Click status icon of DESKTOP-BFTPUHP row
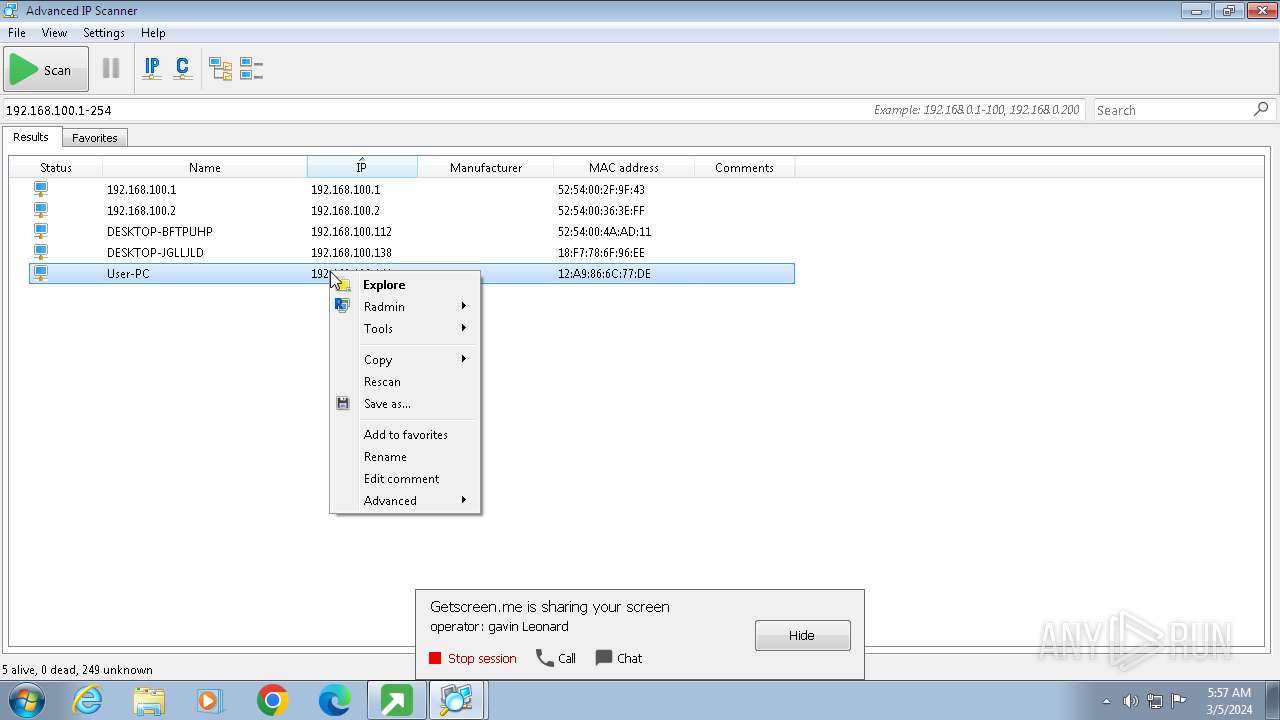 coord(41,231)
